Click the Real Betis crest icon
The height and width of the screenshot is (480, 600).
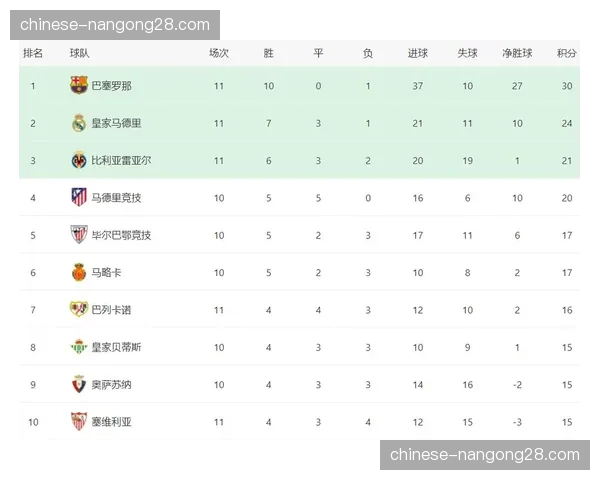point(79,347)
